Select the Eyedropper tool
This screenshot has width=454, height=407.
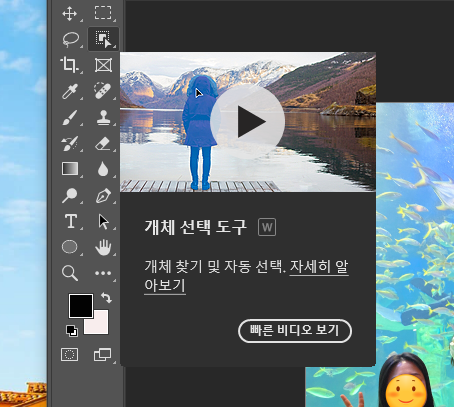click(x=70, y=91)
